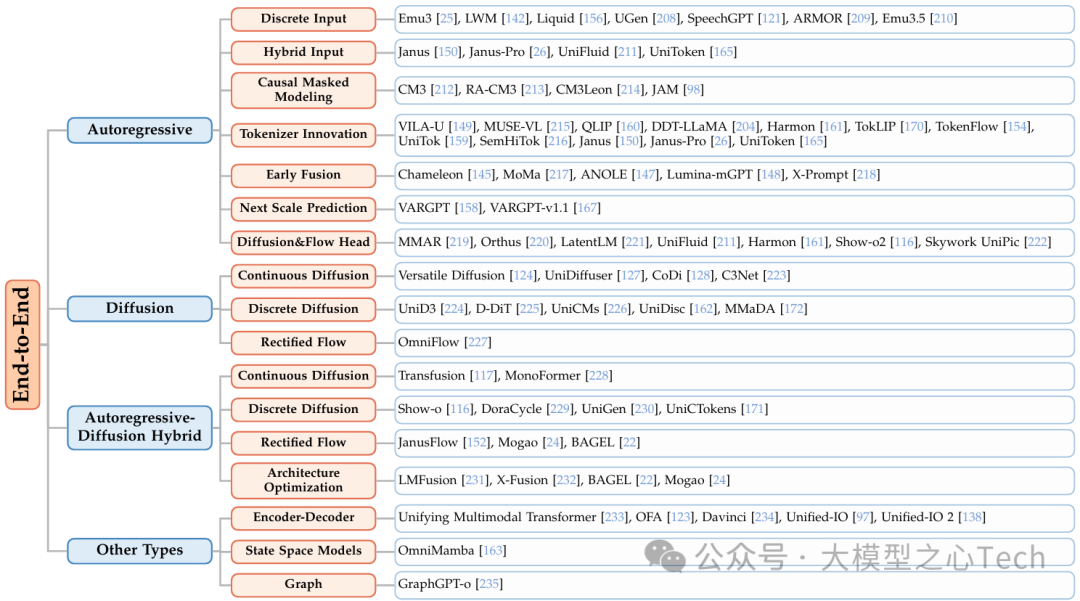
Task: Open citation [214] after CM3Leon
Action: coord(630,89)
